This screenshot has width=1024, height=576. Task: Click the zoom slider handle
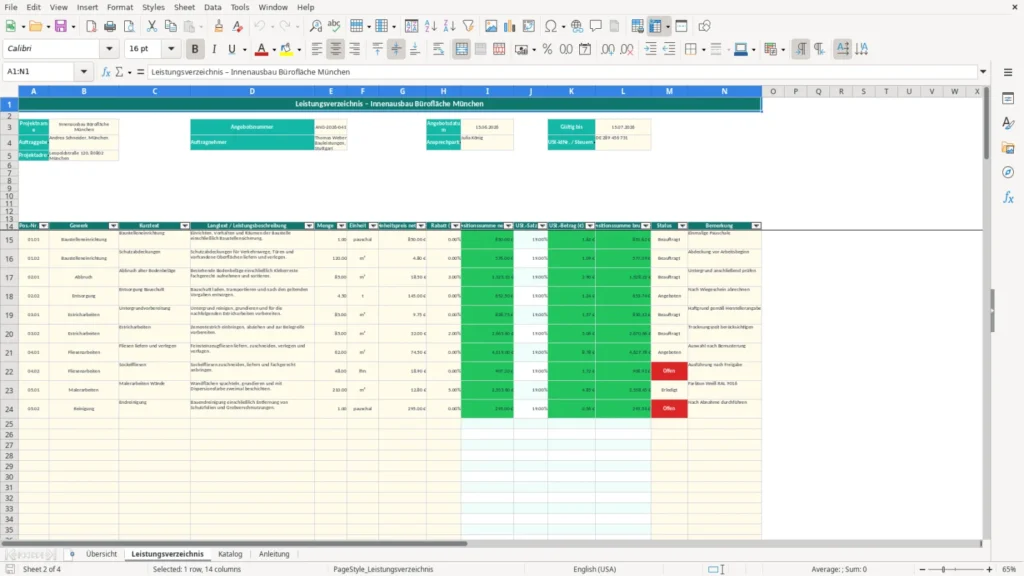(944, 569)
